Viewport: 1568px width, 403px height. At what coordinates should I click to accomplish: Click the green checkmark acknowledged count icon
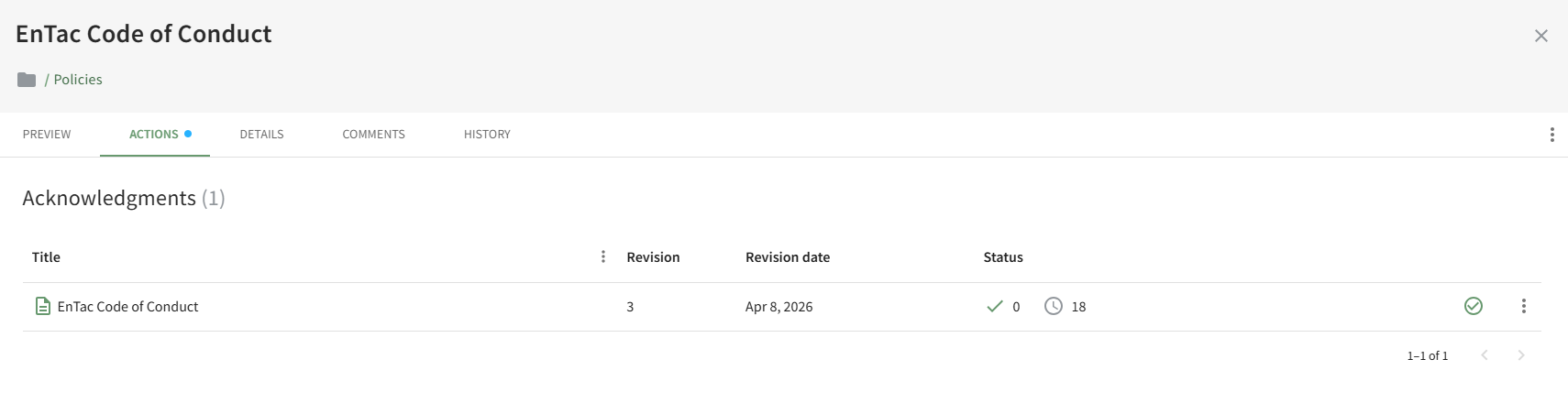click(994, 306)
